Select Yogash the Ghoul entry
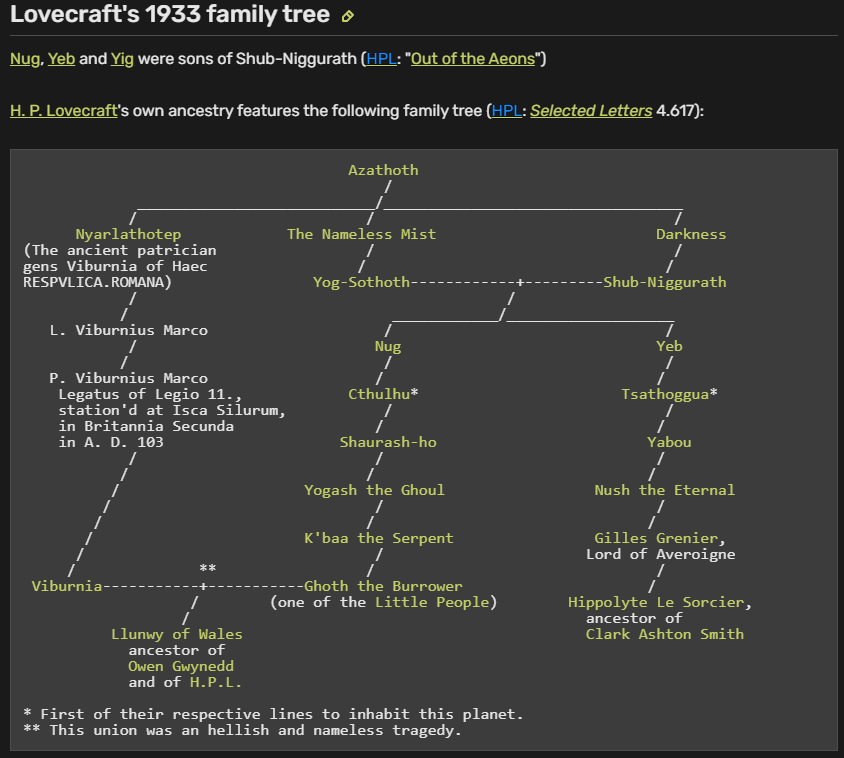The width and height of the screenshot is (844, 758). pyautogui.click(x=374, y=490)
